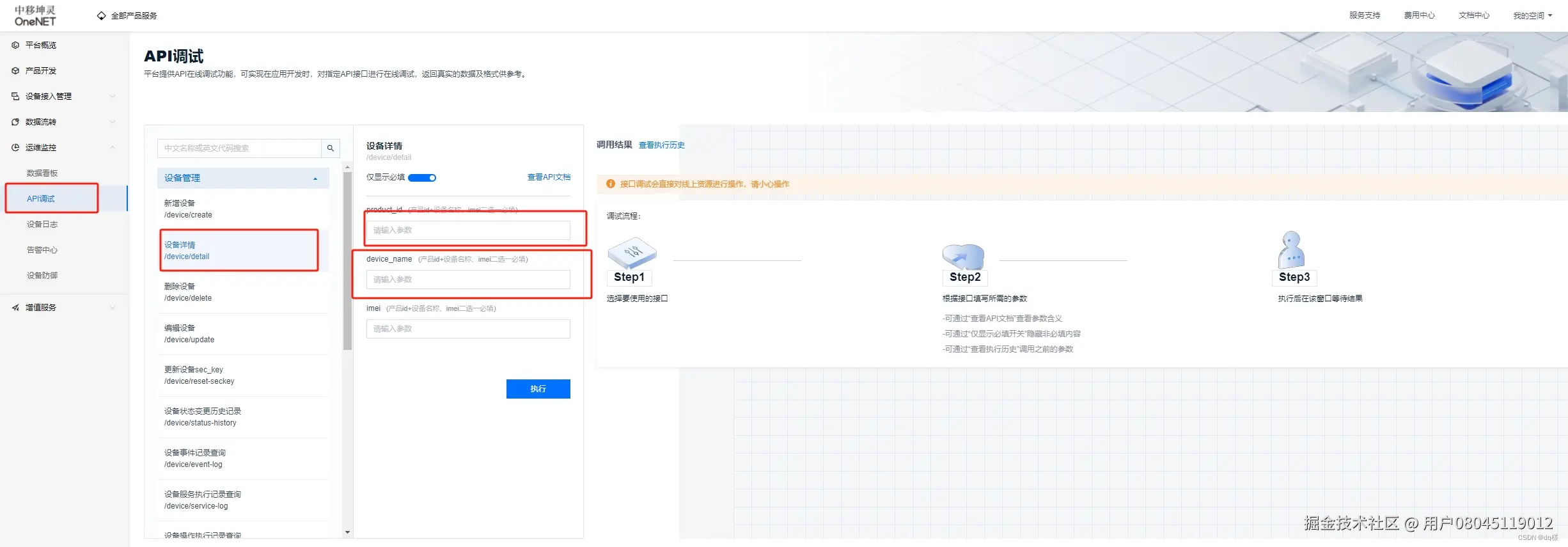Collapse the 设备管理 API group
The height and width of the screenshot is (547, 1568).
pyautogui.click(x=243, y=178)
